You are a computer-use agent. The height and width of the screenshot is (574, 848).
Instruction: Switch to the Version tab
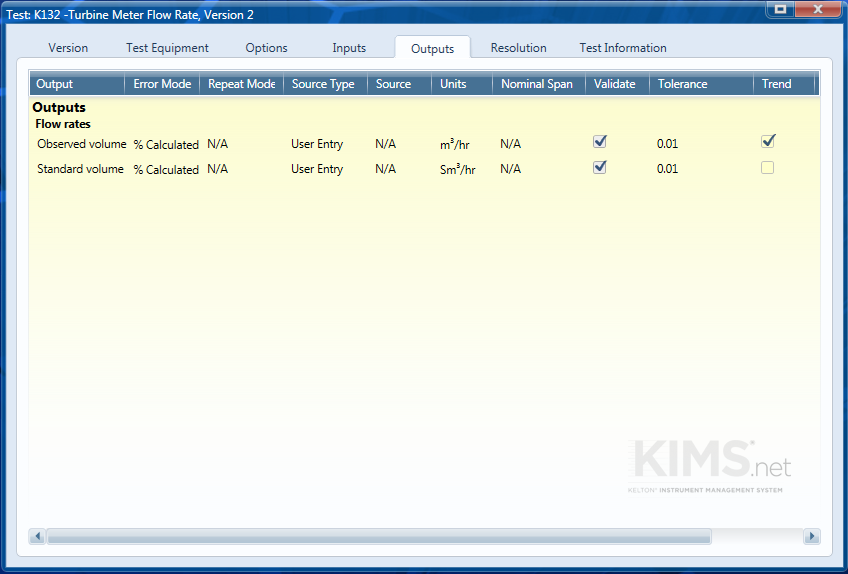[68, 48]
